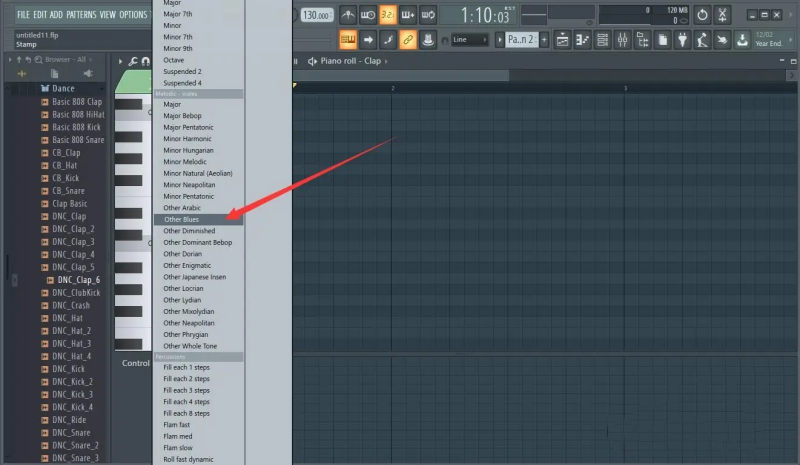Screen dimensions: 800x465
Task: Open the Channel rack
Action: pos(603,40)
